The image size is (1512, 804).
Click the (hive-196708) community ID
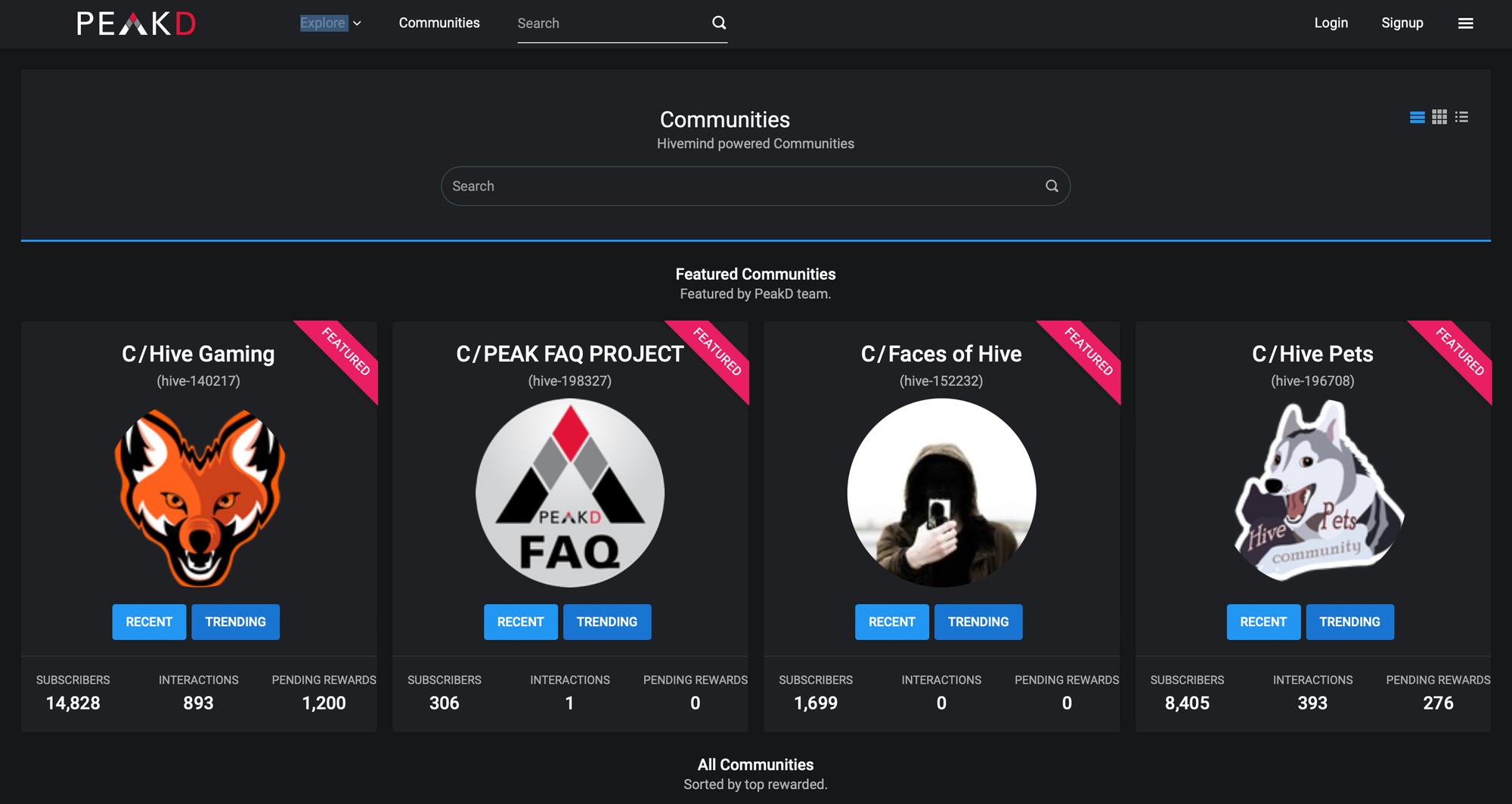1312,381
